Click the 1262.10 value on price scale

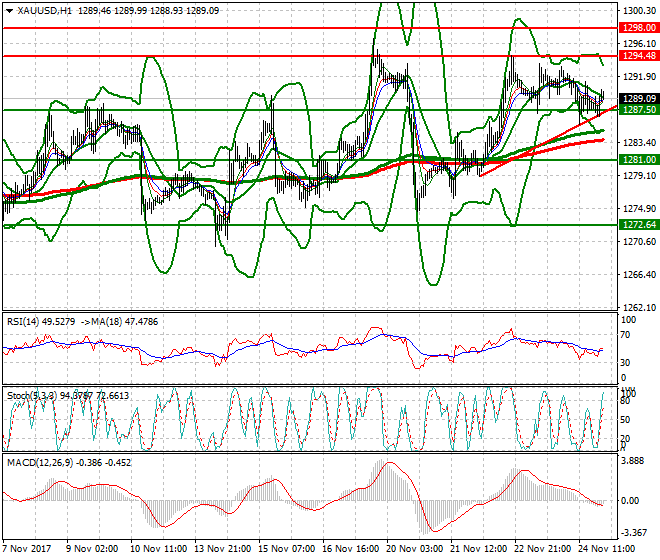click(638, 308)
